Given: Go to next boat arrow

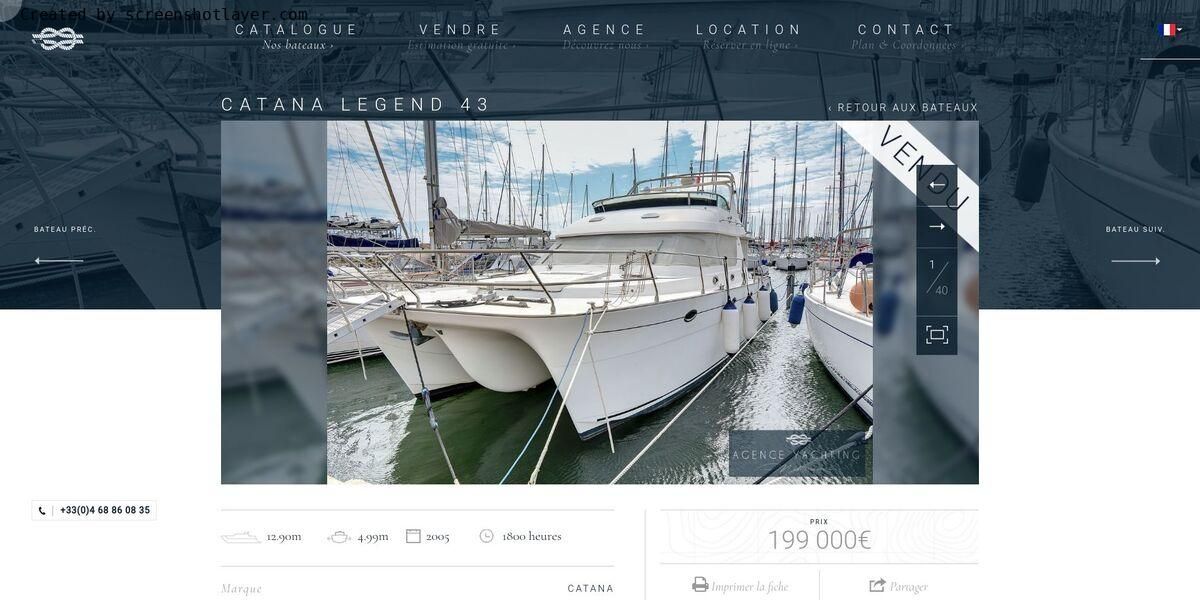Looking at the screenshot, I should pyautogui.click(x=1136, y=261).
